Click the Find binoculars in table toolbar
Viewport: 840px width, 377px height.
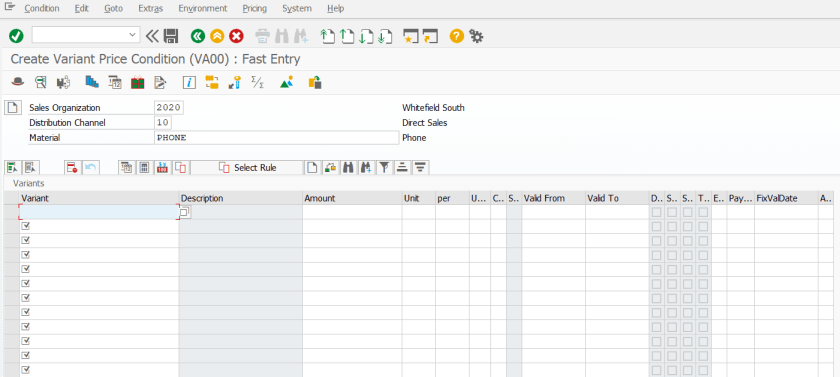348,168
